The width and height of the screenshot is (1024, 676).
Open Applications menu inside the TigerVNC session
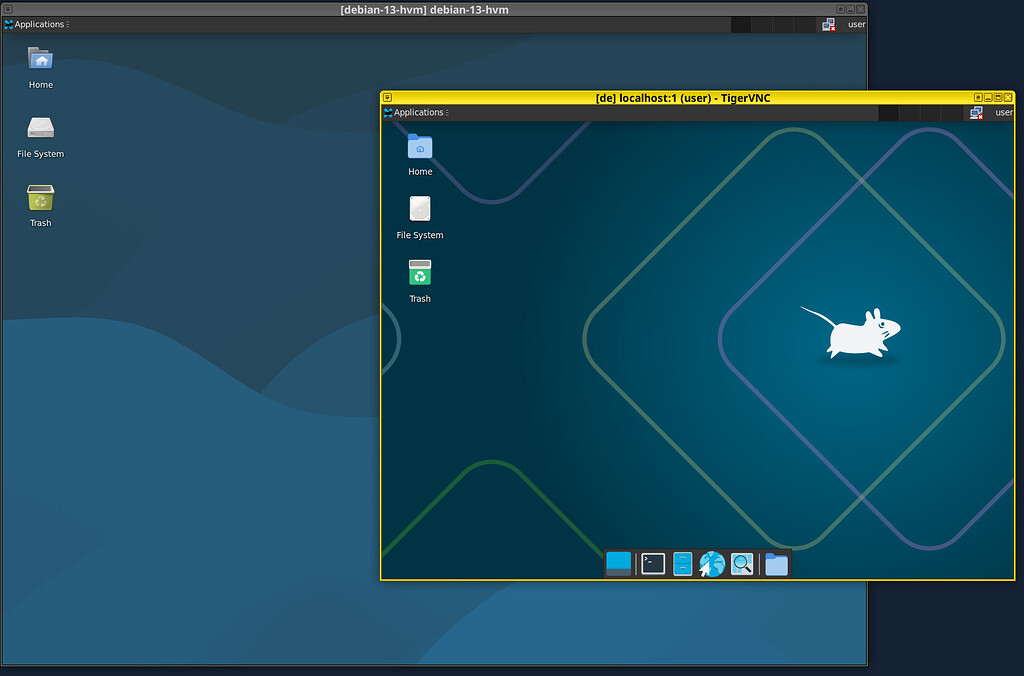417,113
